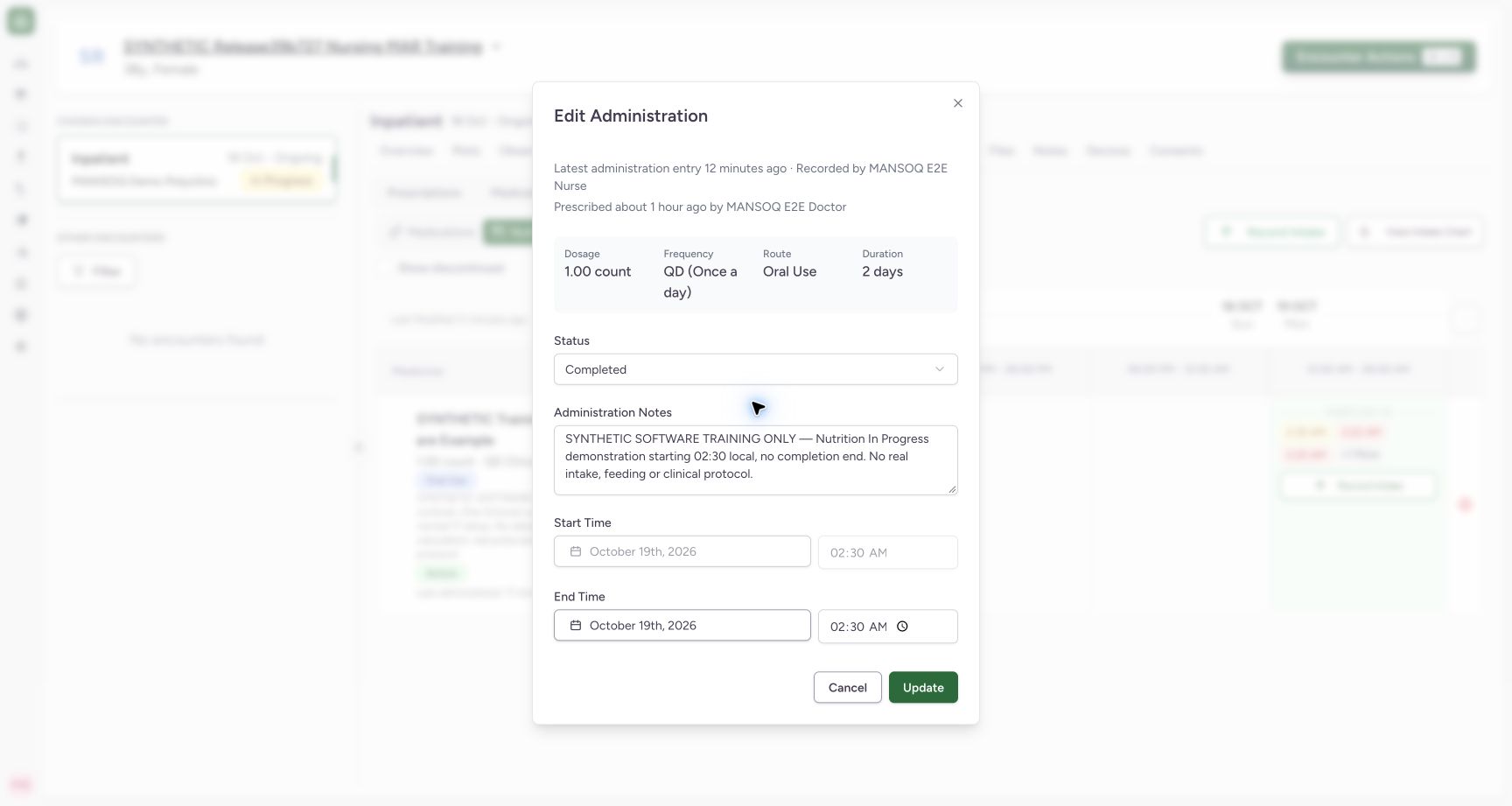
Task: Open the End Time date picker
Action: pos(682,625)
